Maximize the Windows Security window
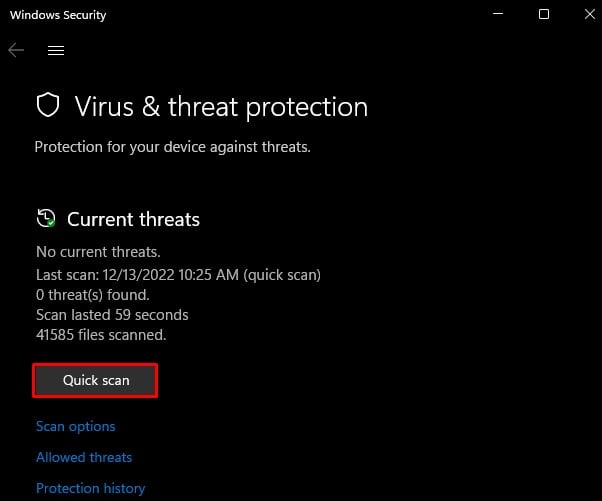The width and height of the screenshot is (602, 501). pos(544,15)
